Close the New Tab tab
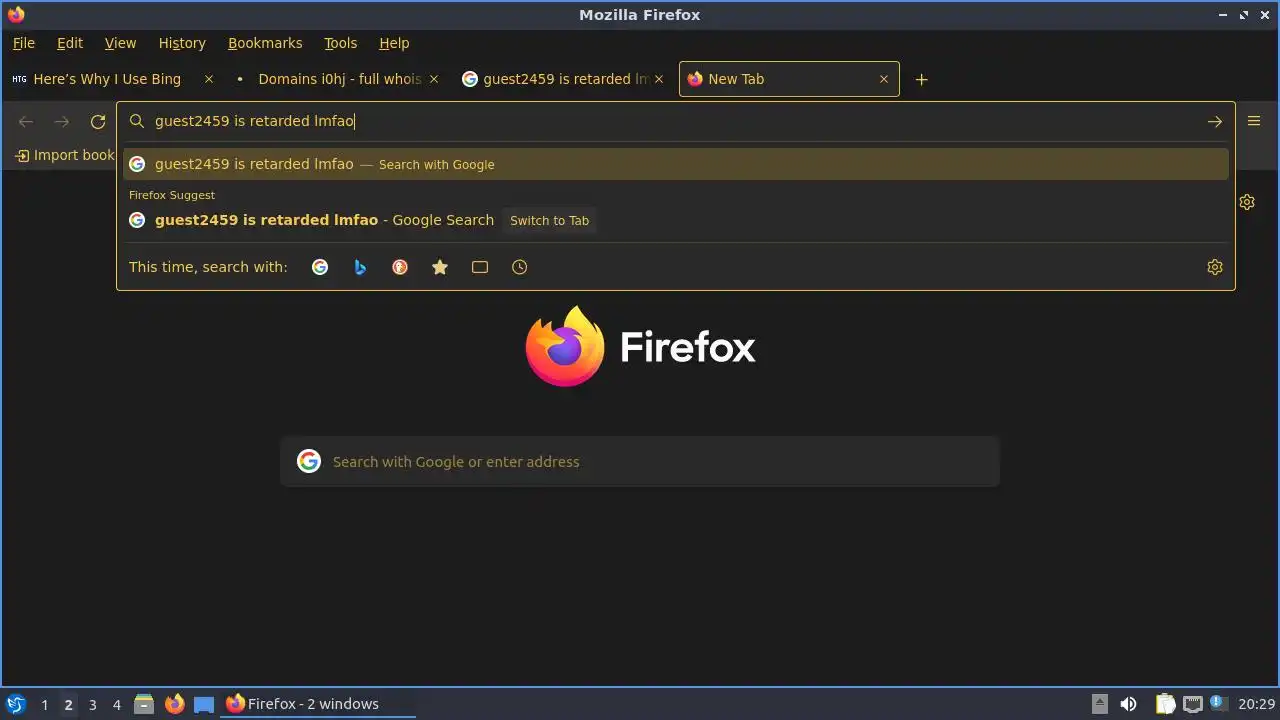The width and height of the screenshot is (1280, 720). (884, 79)
